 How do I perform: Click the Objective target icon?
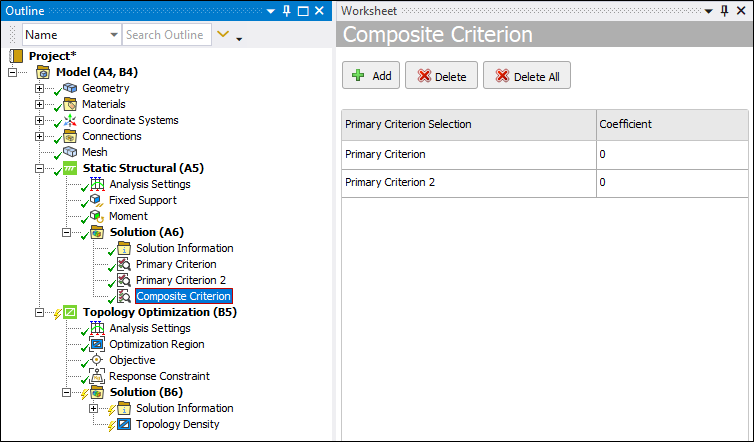(97, 360)
